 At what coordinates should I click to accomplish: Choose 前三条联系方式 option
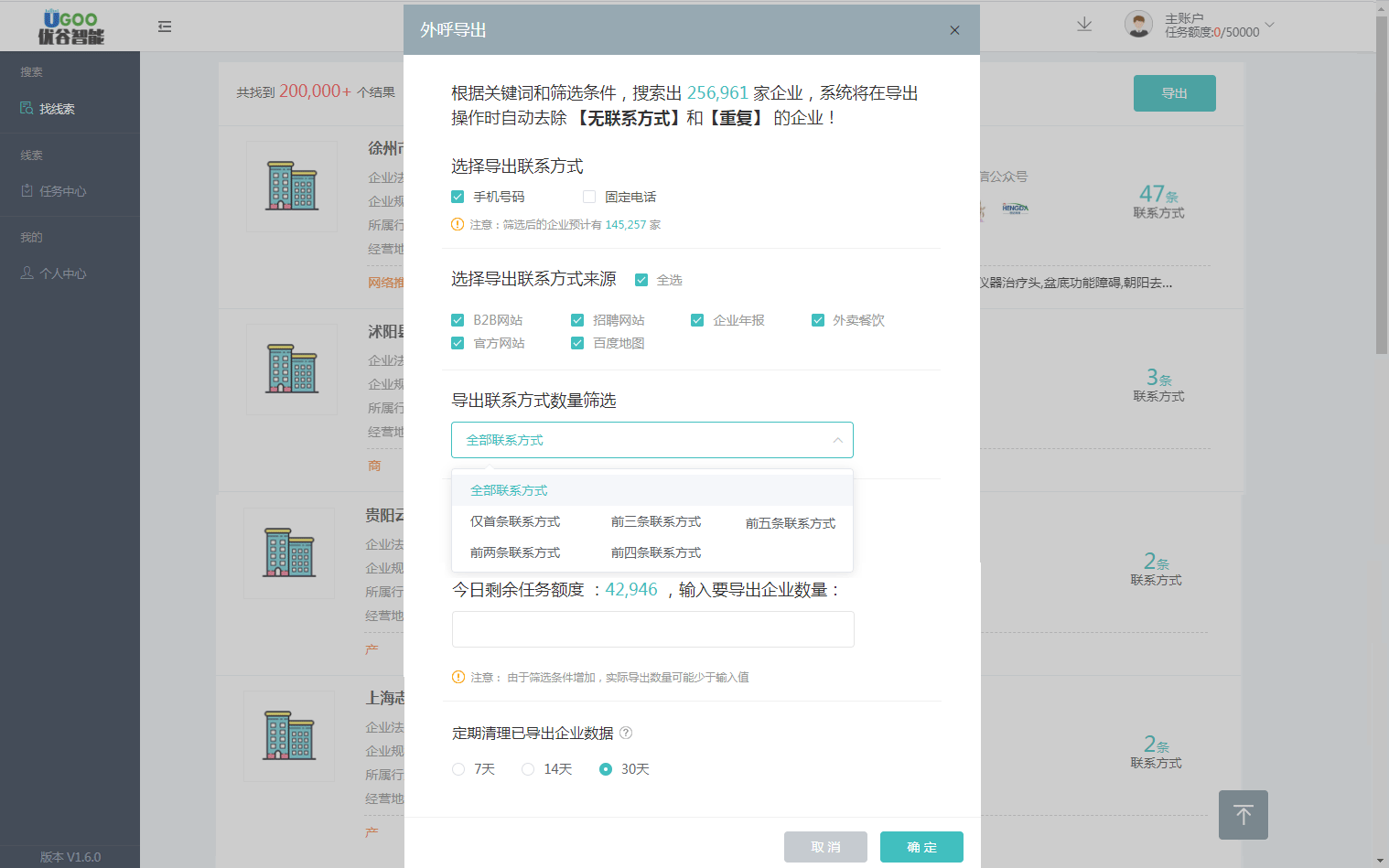(x=656, y=521)
